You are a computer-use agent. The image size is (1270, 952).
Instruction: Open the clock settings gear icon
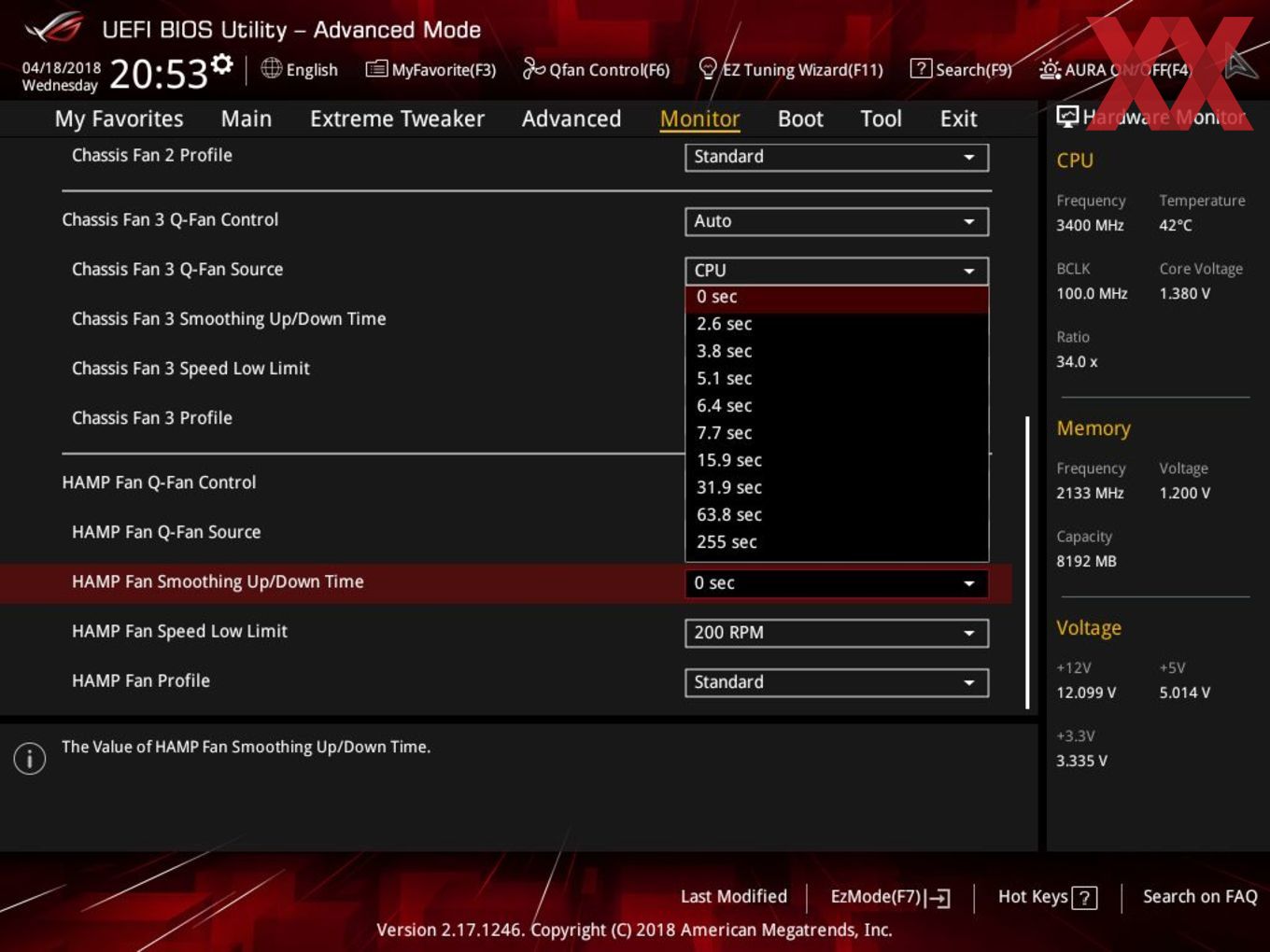[221, 63]
